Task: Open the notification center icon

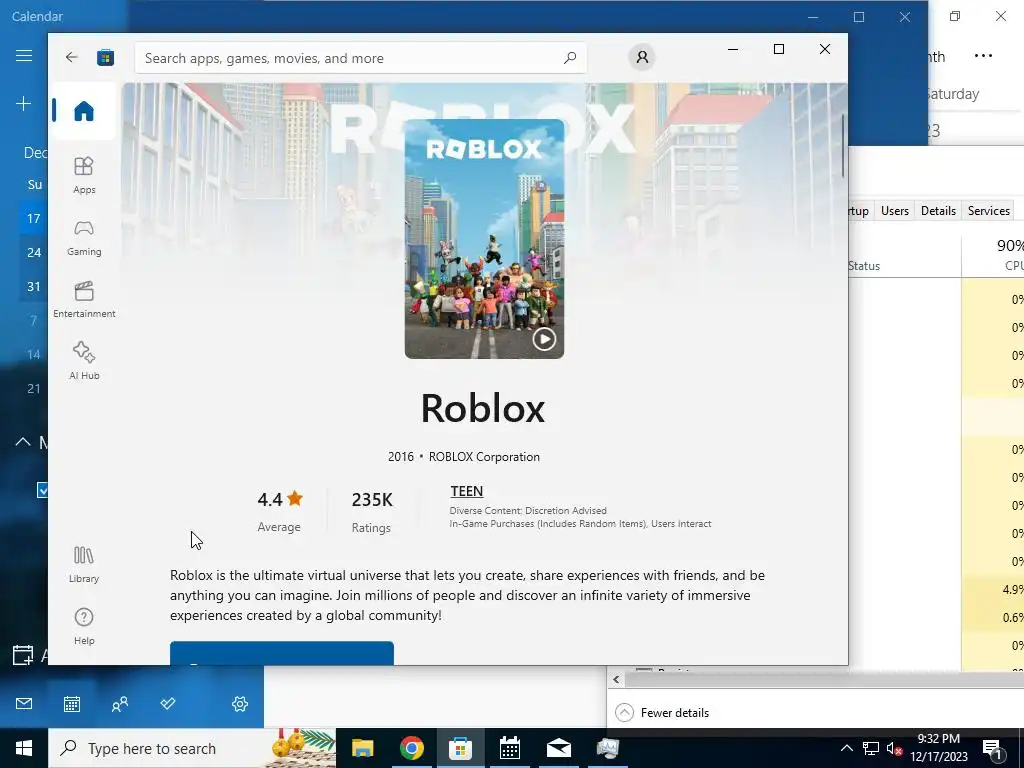Action: 992,748
